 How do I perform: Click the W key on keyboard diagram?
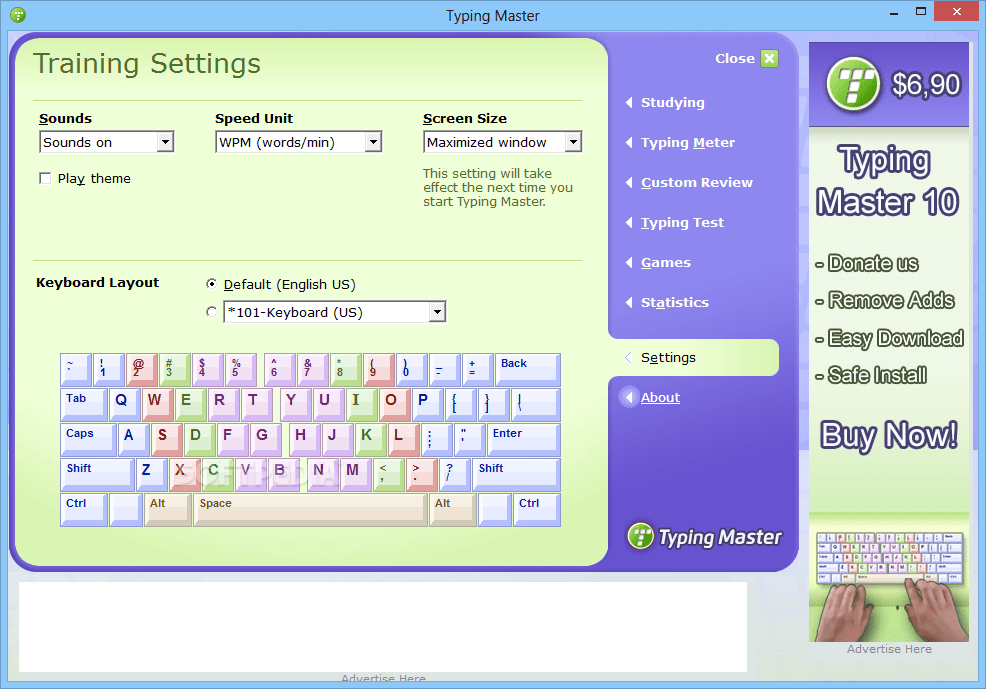[x=158, y=404]
